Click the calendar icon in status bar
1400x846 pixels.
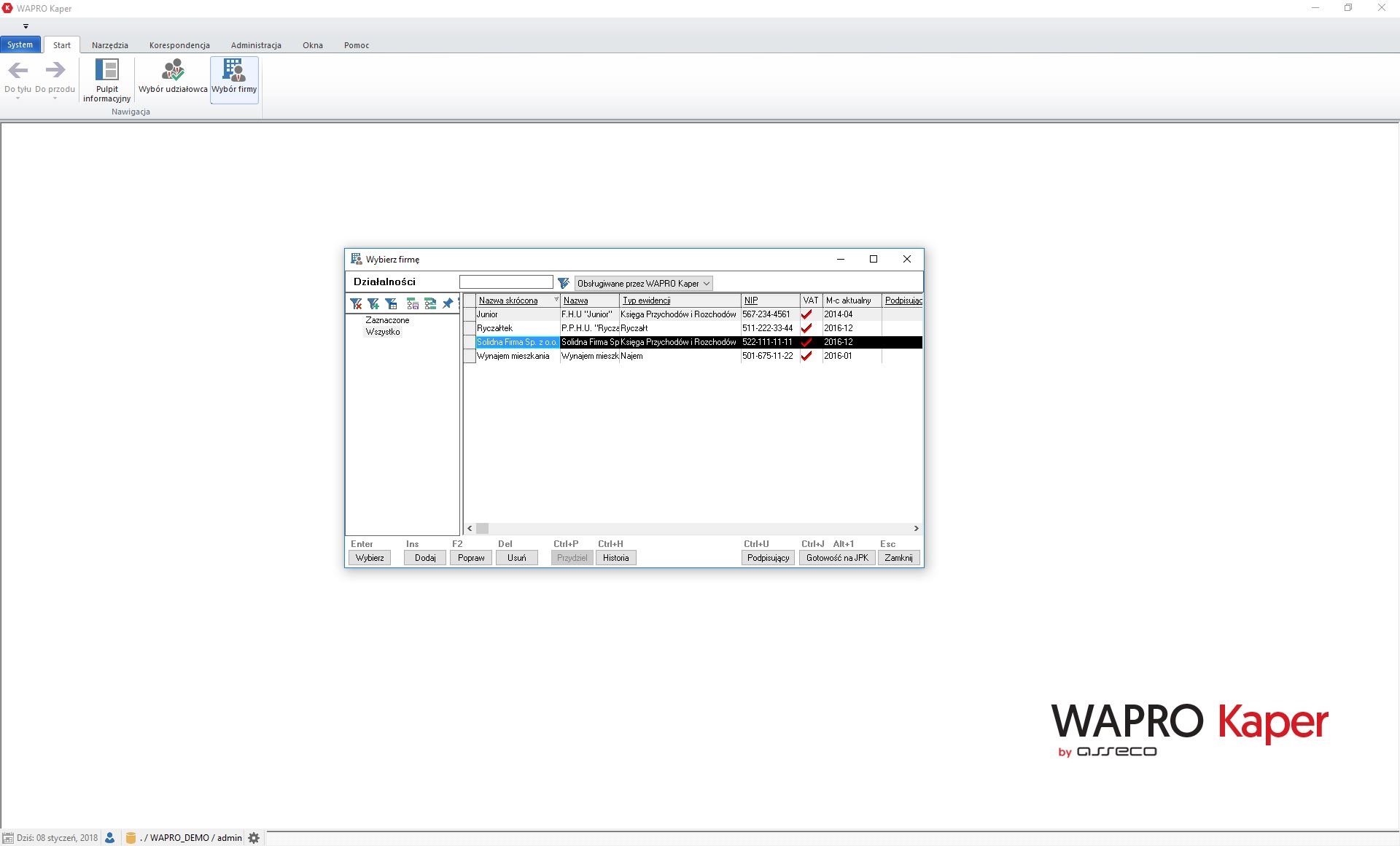pos(8,838)
